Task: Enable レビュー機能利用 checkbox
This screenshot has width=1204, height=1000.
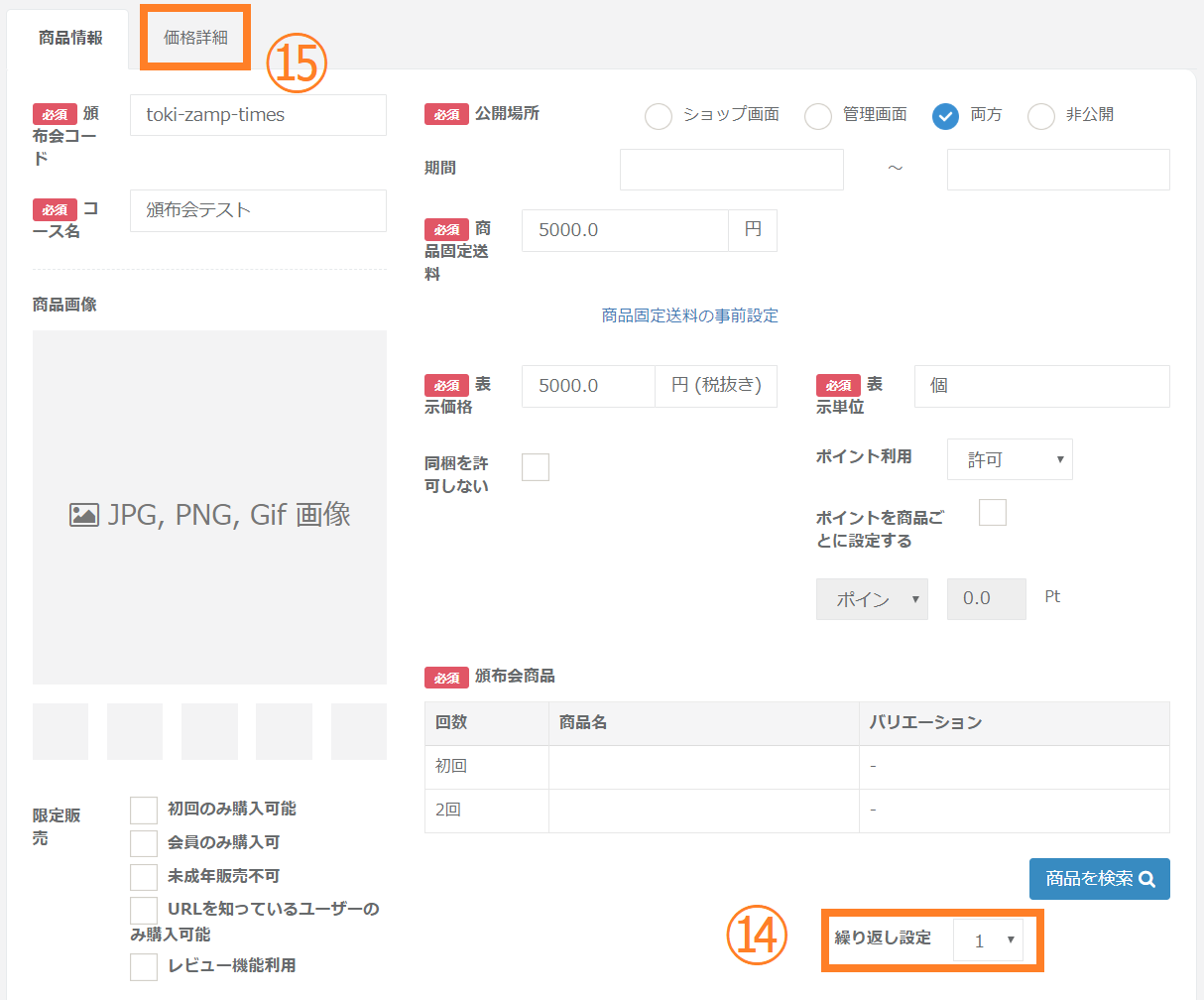Action: (144, 966)
